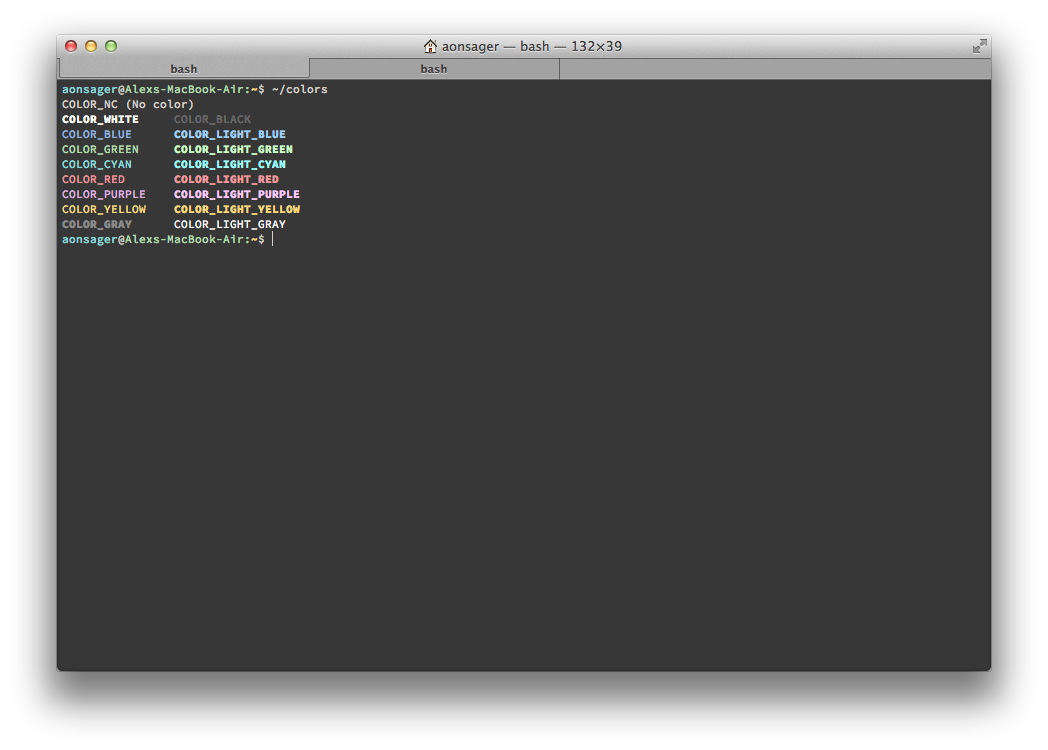Select the dim COLOR_BLACK text

pos(212,119)
